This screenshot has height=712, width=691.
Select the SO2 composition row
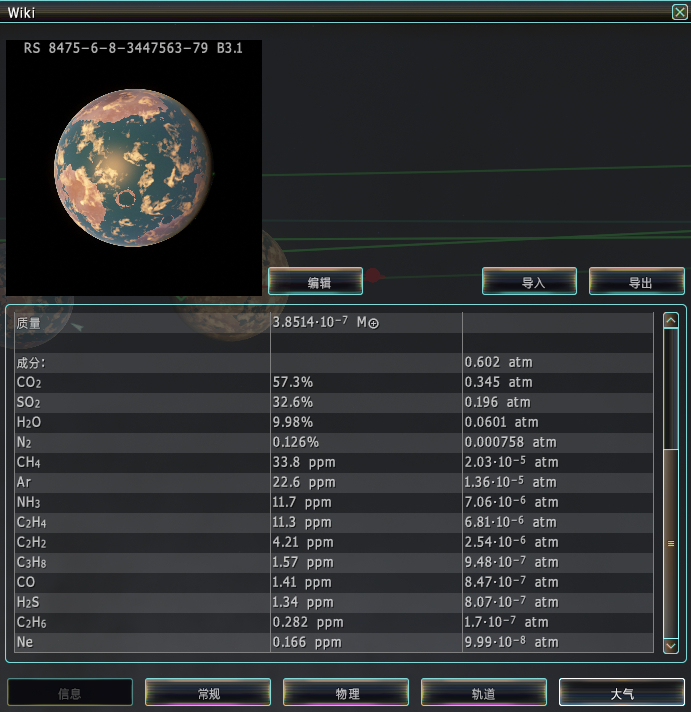[x=334, y=402]
